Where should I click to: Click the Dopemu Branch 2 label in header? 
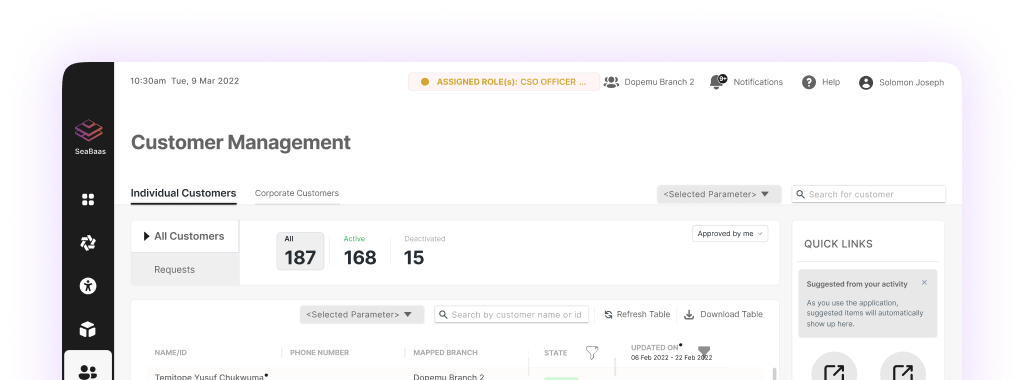click(x=659, y=82)
